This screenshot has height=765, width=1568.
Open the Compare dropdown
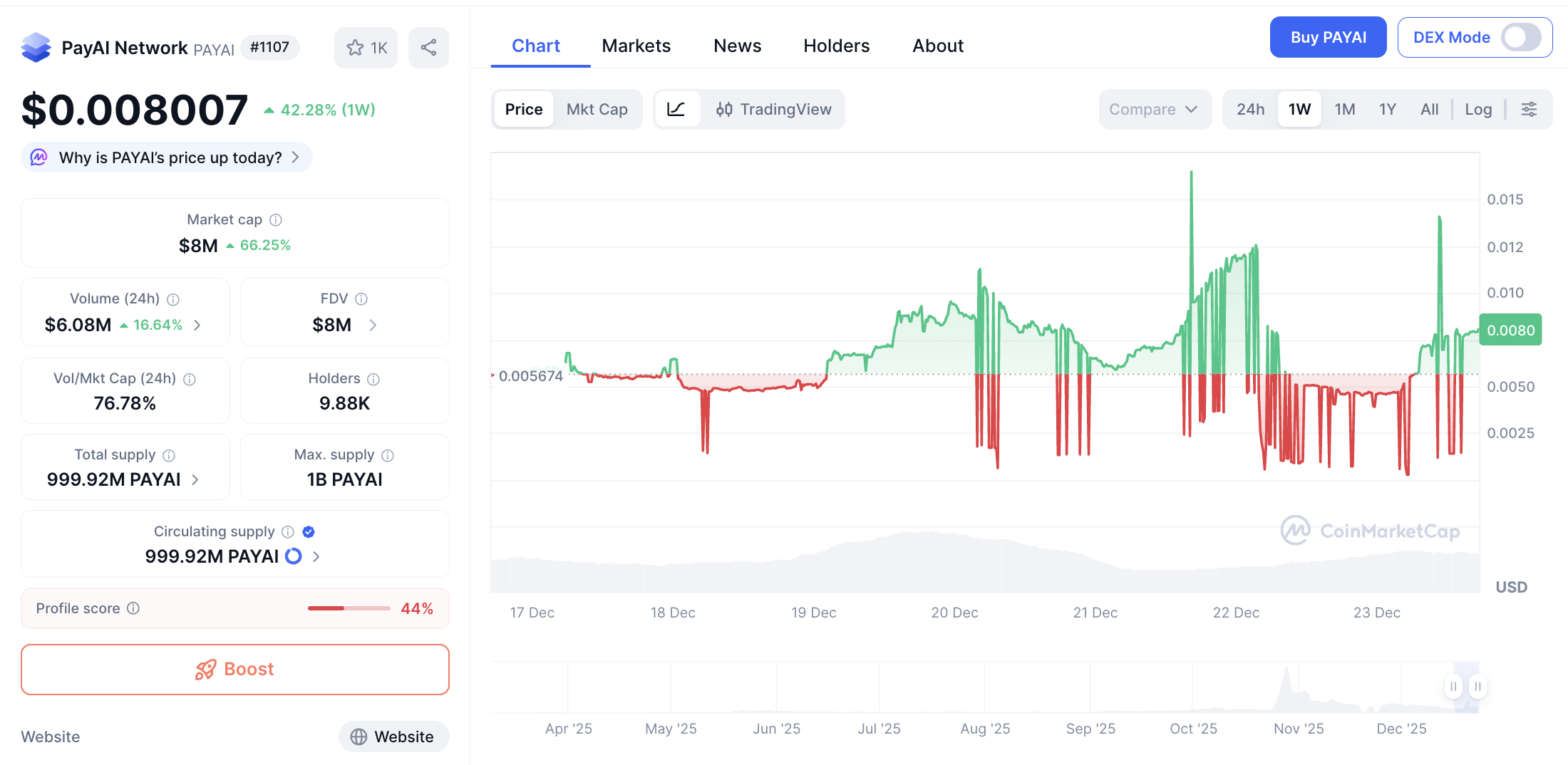pos(1154,109)
